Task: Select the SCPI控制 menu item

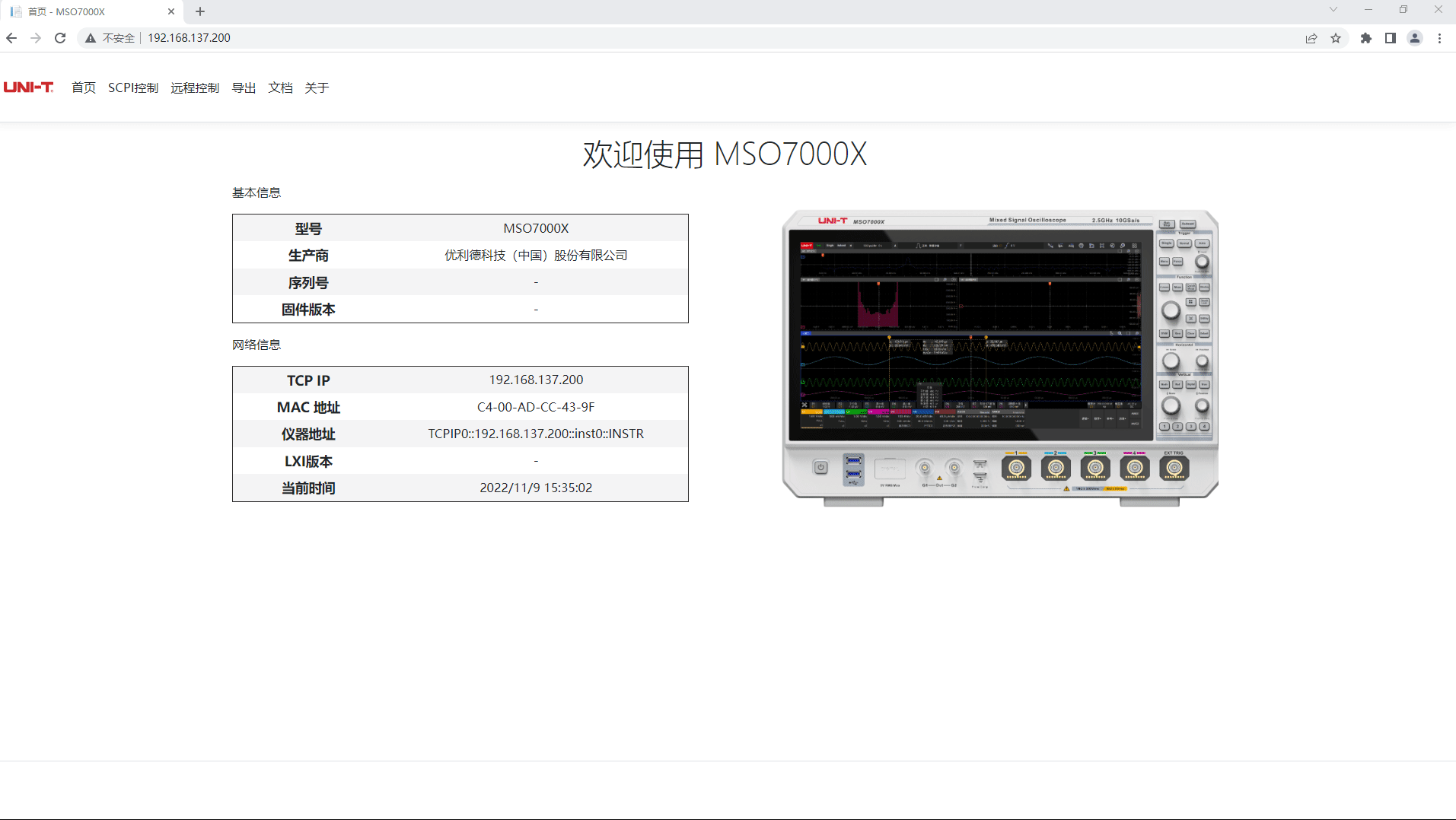Action: click(x=132, y=87)
